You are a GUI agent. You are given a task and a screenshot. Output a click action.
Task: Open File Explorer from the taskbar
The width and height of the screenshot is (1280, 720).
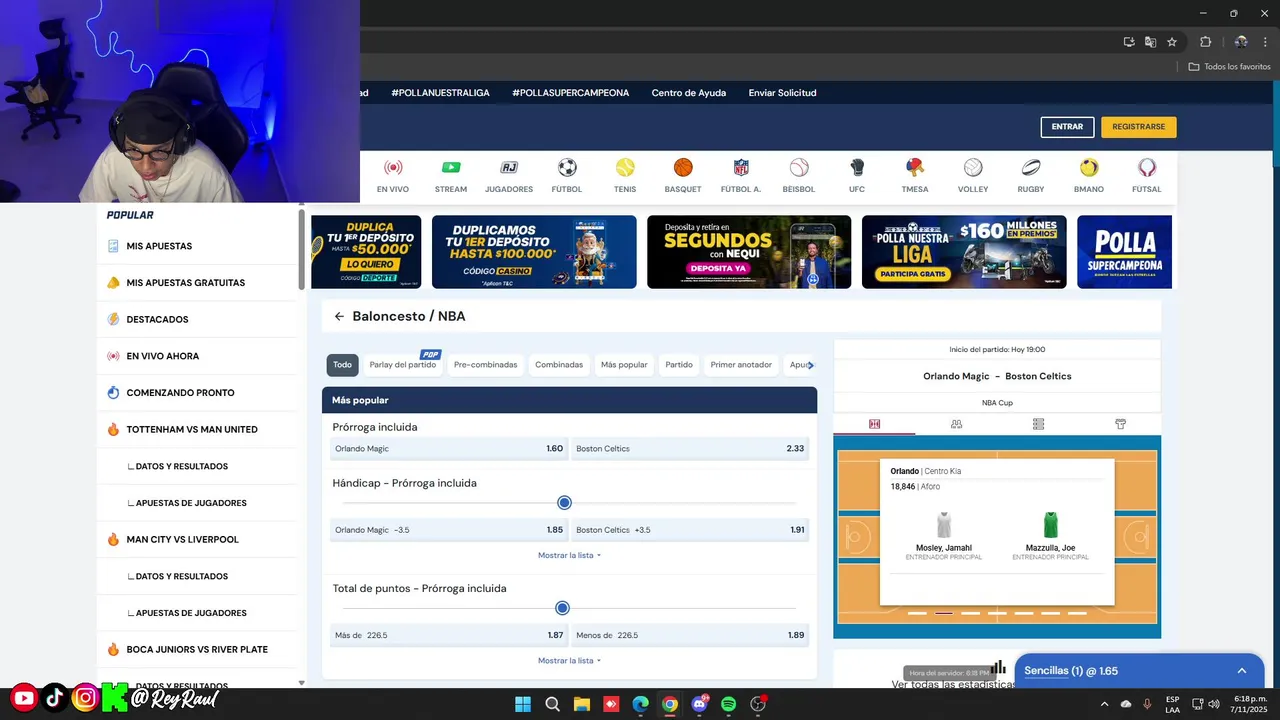coord(581,704)
